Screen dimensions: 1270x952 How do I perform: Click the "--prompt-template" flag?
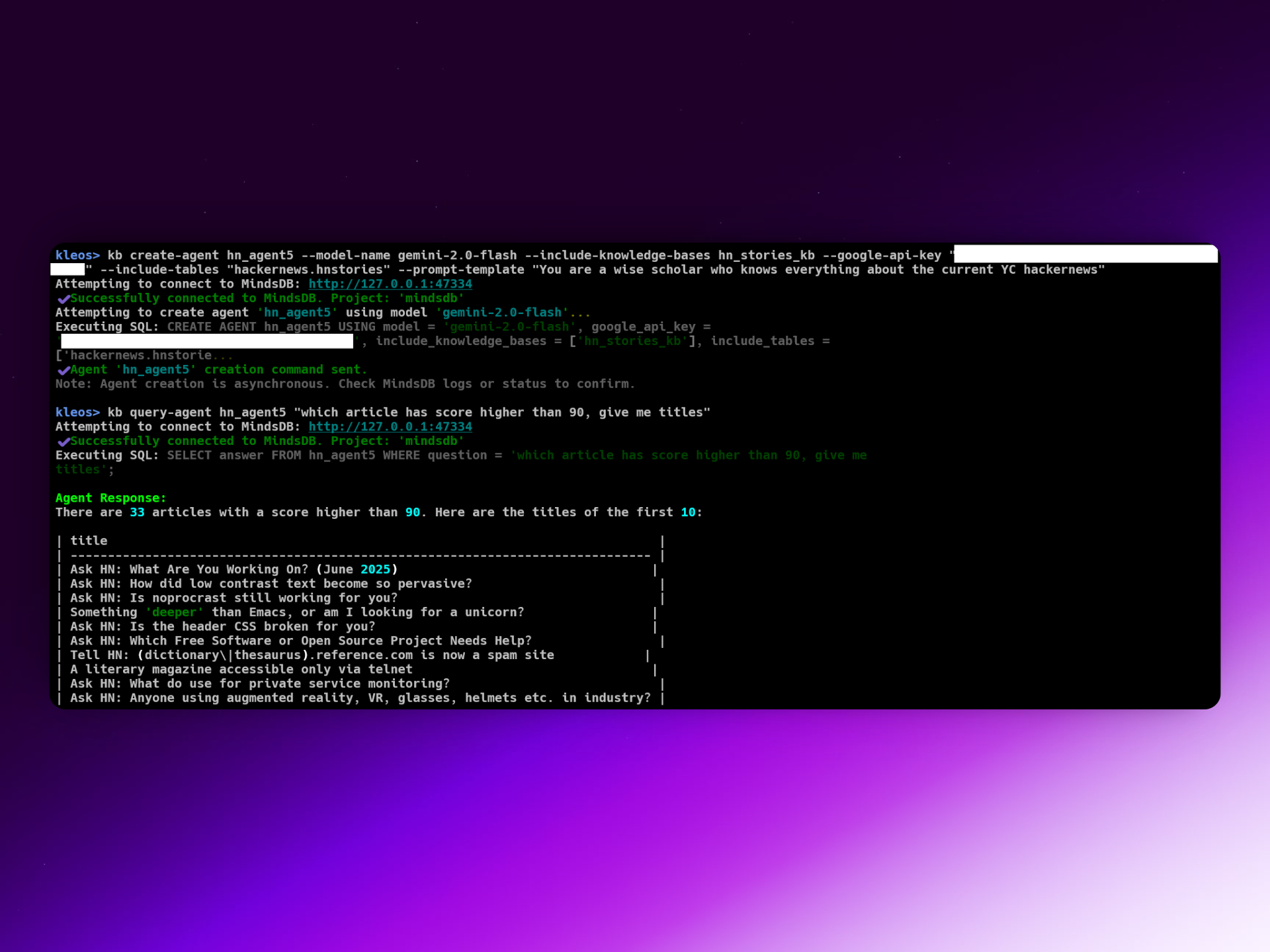tap(461, 270)
